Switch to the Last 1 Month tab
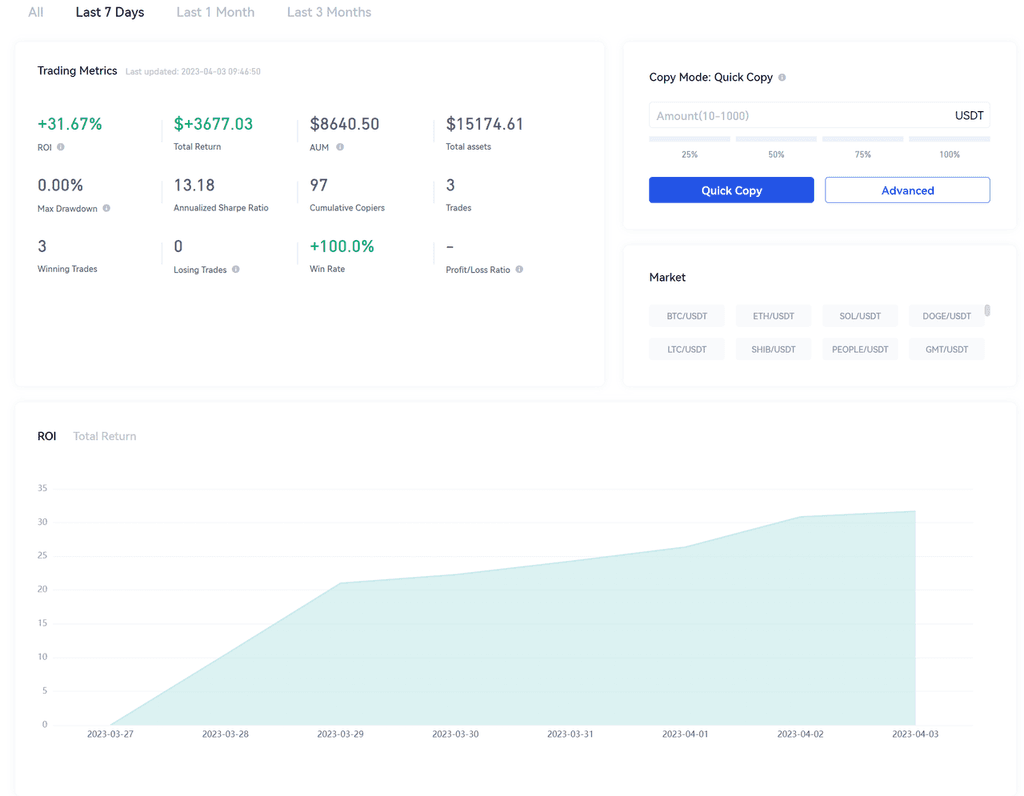The height and width of the screenshot is (796, 1024). tap(215, 12)
